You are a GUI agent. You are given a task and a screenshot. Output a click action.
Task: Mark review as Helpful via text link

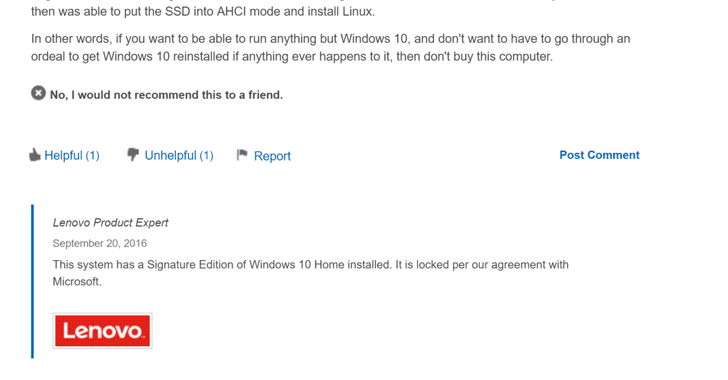tap(72, 156)
